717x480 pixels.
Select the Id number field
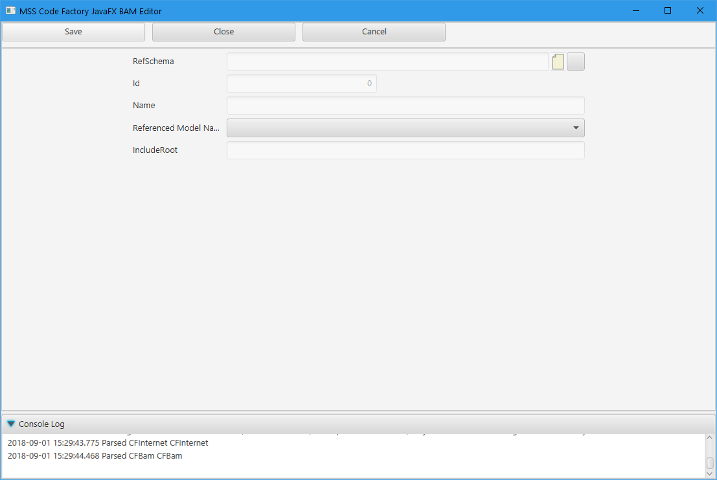click(301, 84)
